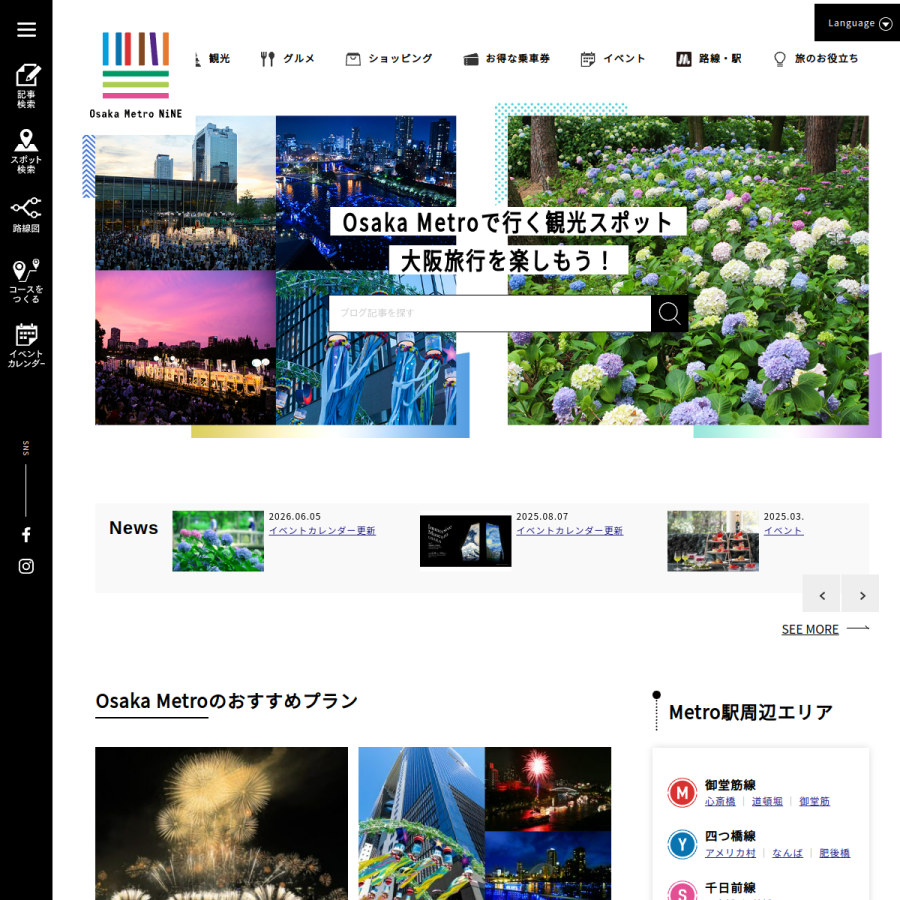The width and height of the screenshot is (900, 900).
Task: Open the 2025.03 イベント news link
Action: tap(783, 531)
